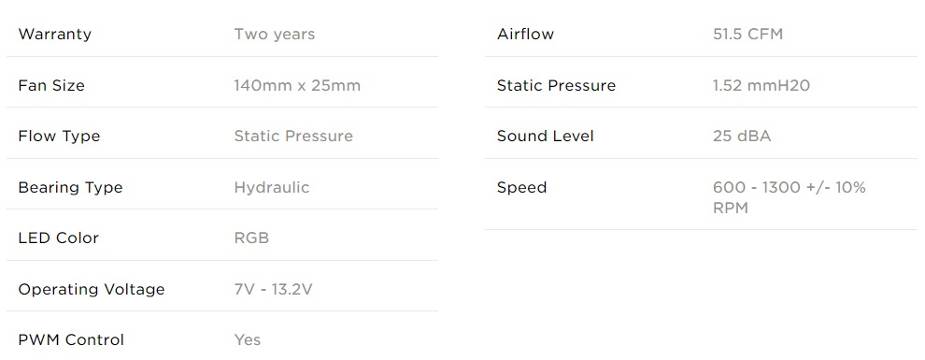Click the LED Color label
The width and height of the screenshot is (925, 360).
(x=58, y=238)
